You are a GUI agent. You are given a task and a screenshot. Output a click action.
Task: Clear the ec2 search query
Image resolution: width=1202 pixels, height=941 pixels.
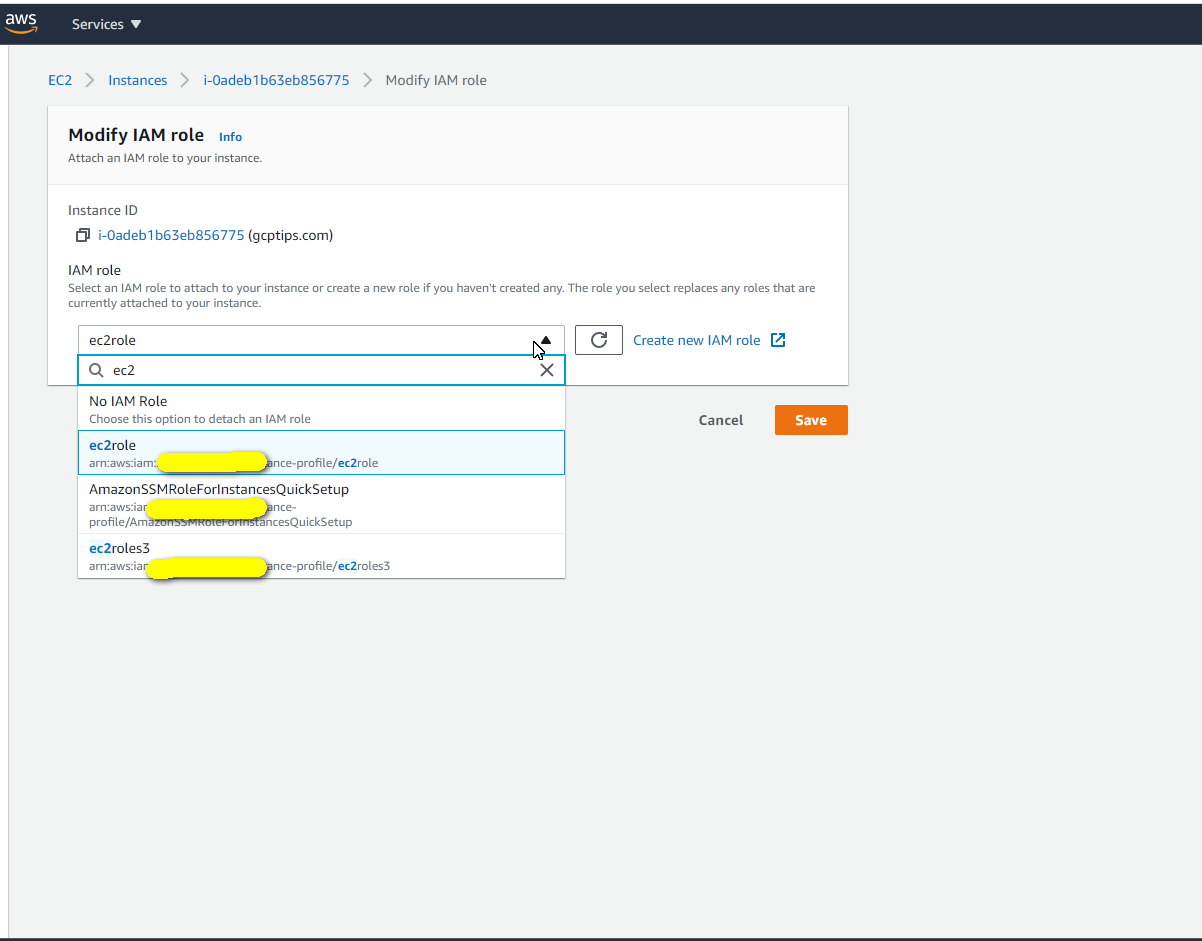[547, 370]
